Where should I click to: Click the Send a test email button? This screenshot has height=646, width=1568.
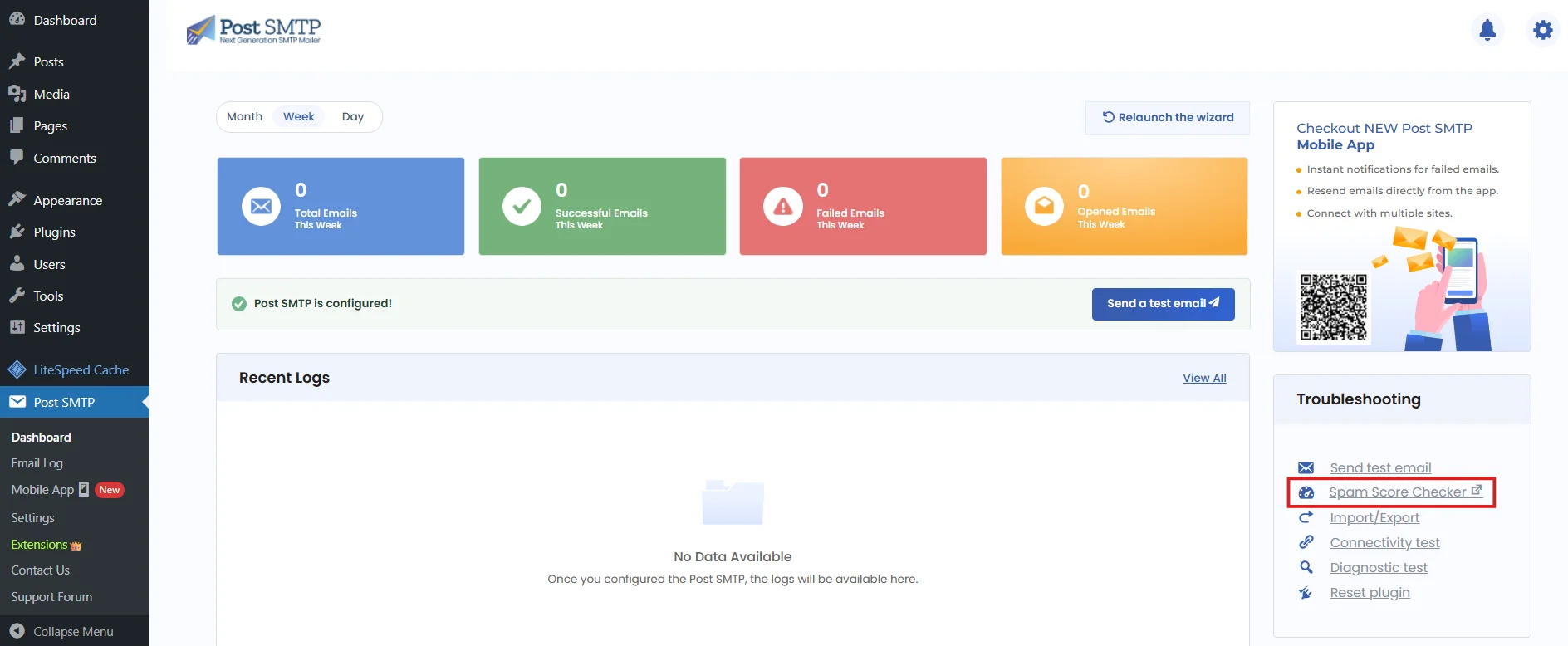1163,304
